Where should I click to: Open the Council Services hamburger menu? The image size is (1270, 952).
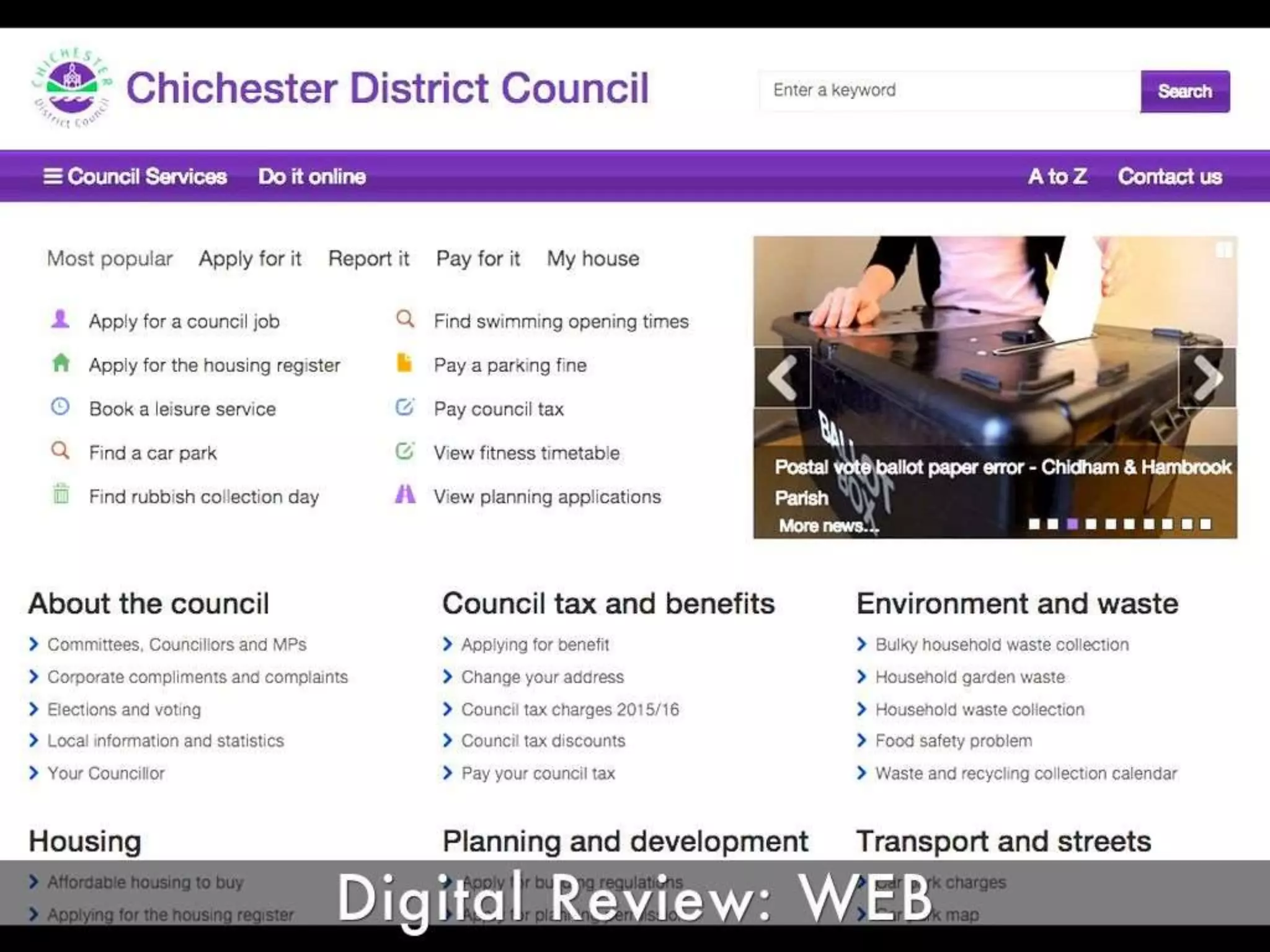click(135, 177)
